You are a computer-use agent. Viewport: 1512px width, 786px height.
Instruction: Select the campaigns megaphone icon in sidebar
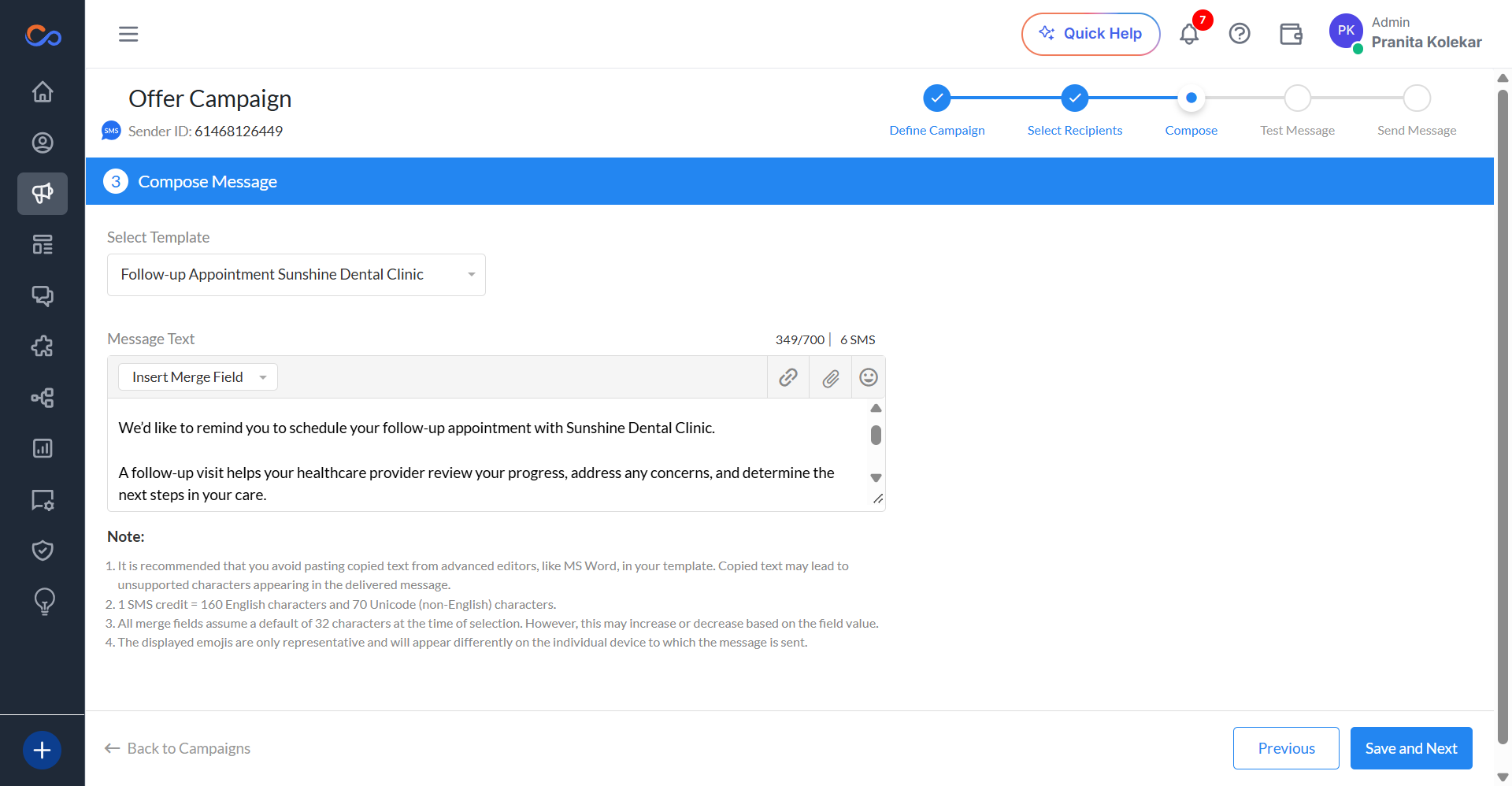pos(43,194)
